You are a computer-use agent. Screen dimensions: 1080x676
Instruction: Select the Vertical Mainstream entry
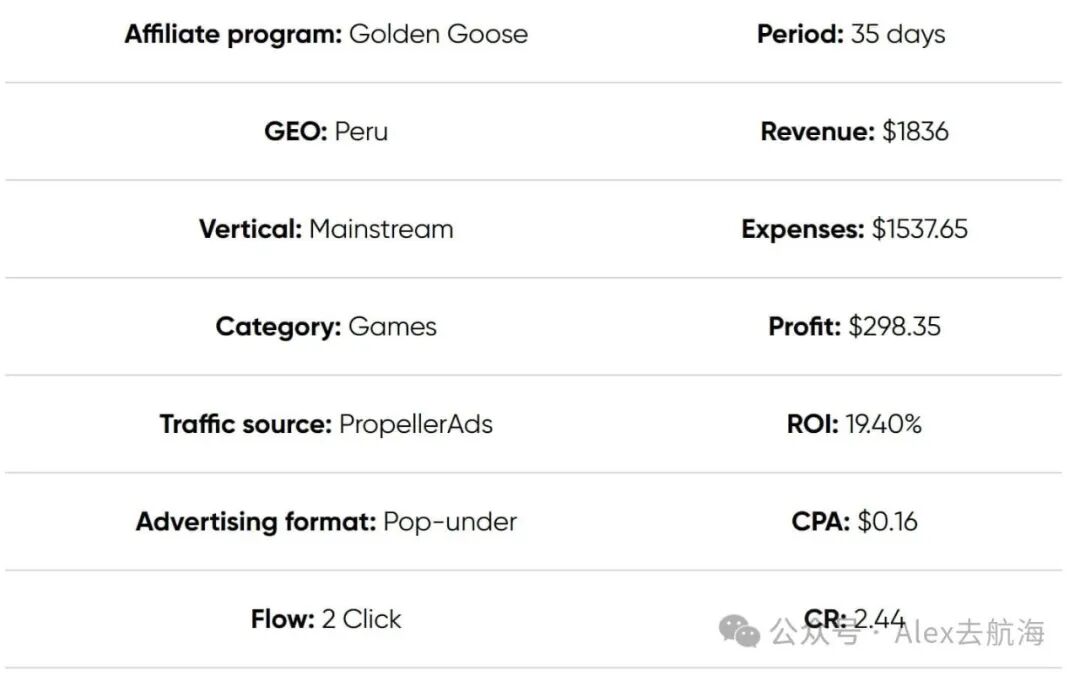[326, 229]
